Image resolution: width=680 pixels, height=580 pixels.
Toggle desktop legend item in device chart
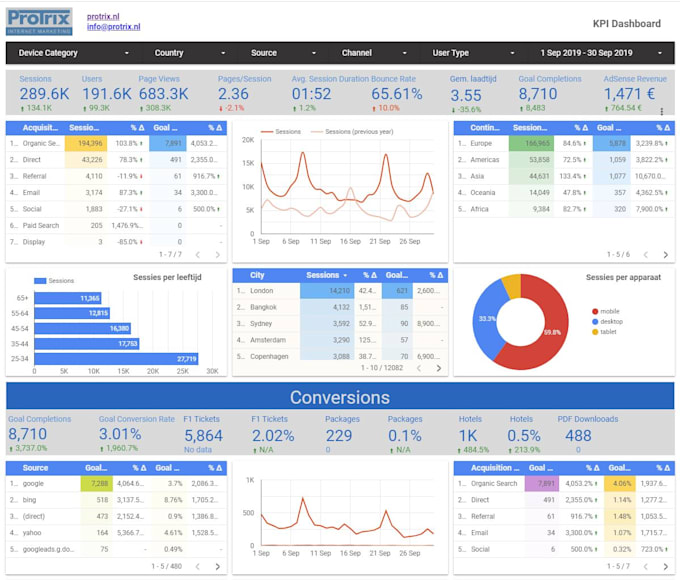click(x=611, y=322)
